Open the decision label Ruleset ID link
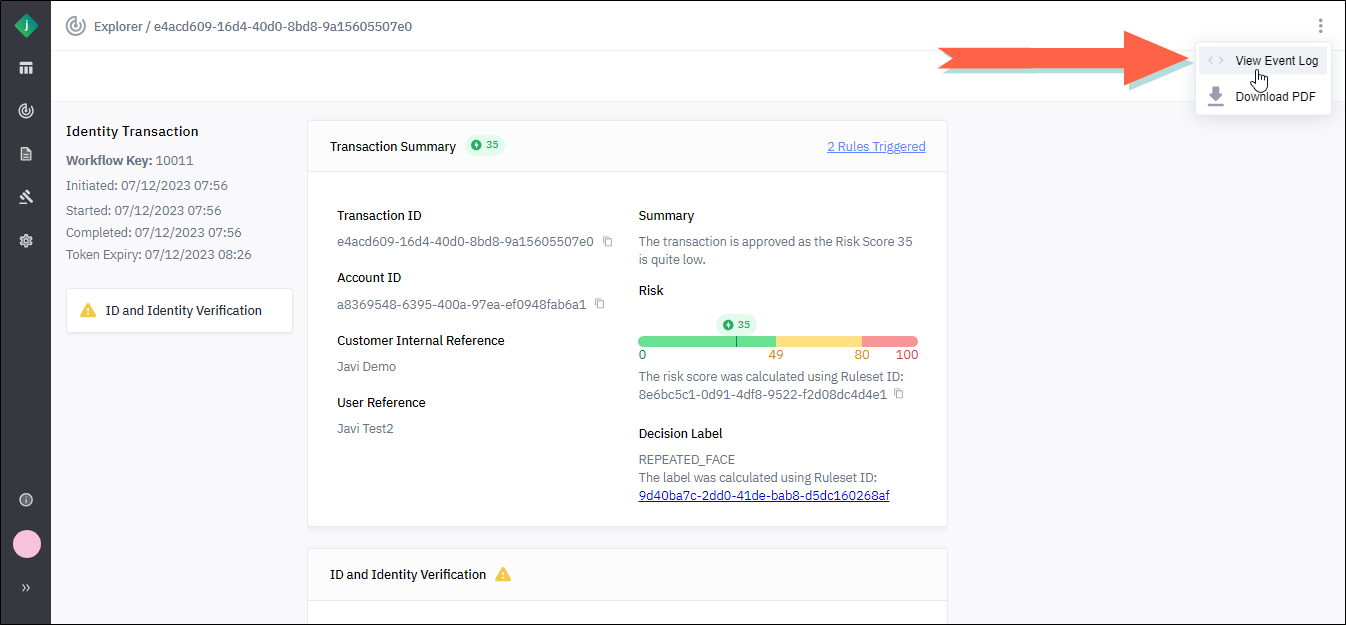Viewport: 1346px width, 625px height. point(763,496)
